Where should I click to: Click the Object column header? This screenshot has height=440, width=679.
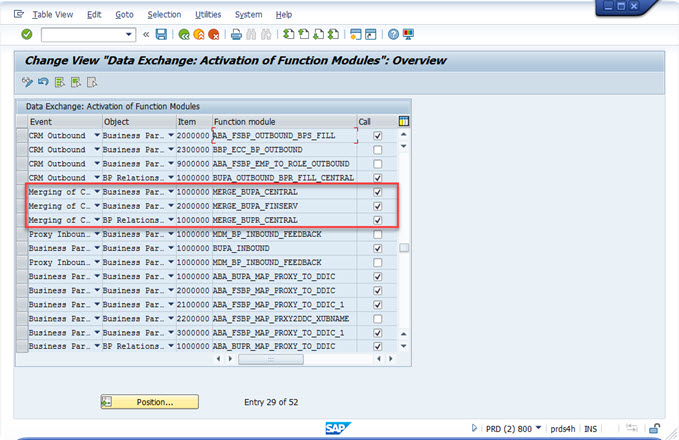(139, 122)
